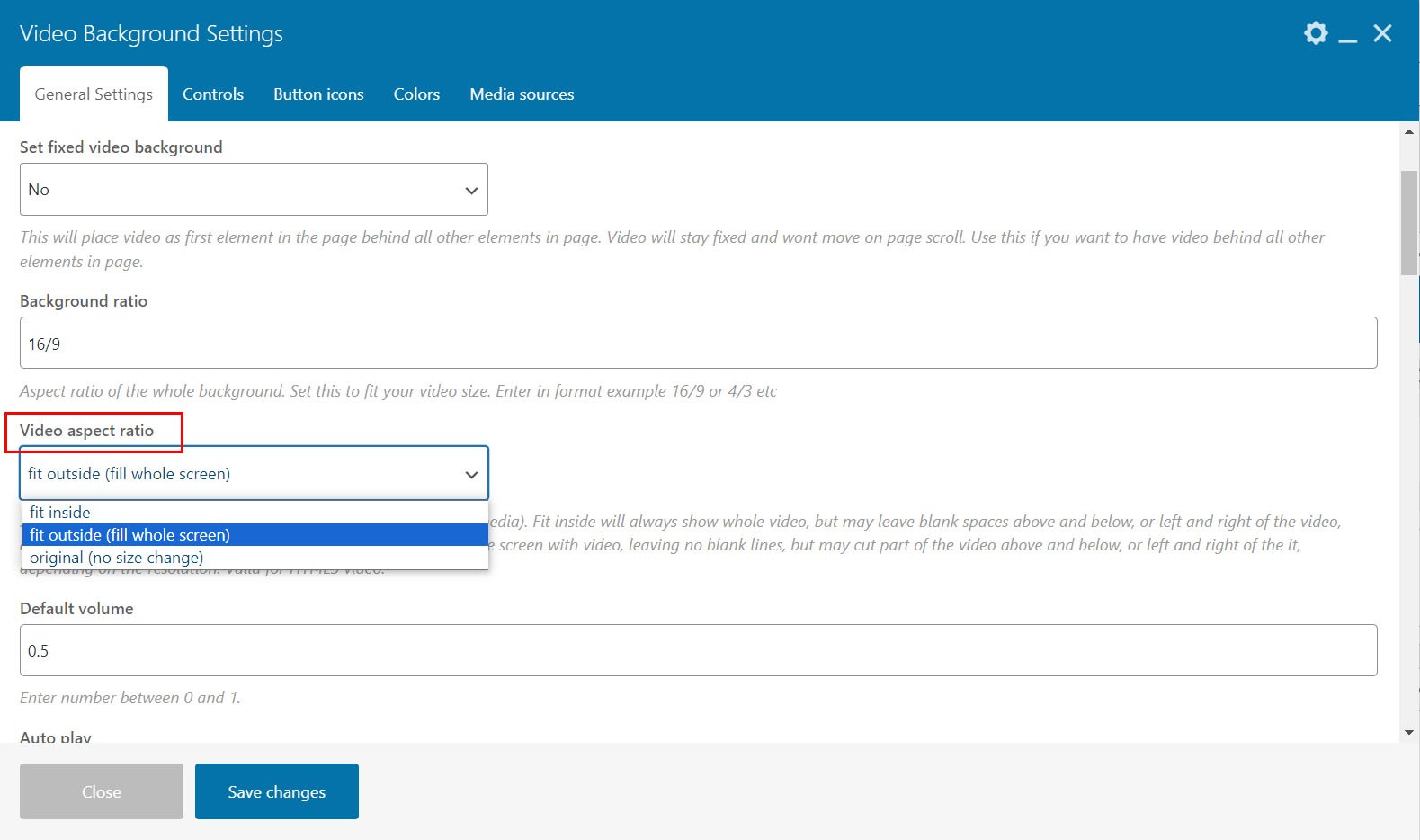Viewport: 1420px width, 840px height.
Task: Select the General Settings tab
Action: click(x=94, y=94)
